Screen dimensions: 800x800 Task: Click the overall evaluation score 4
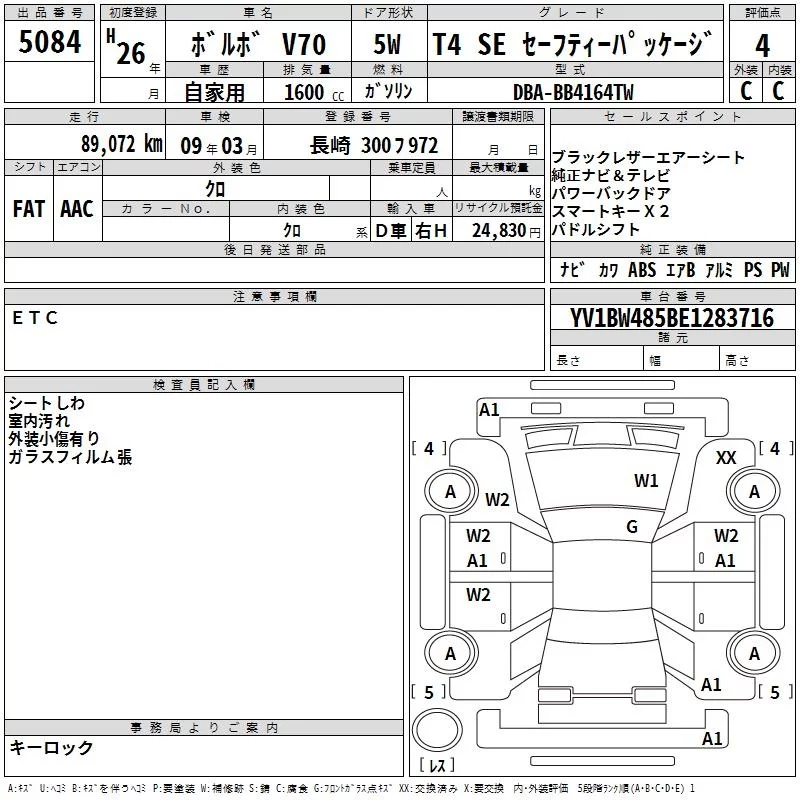click(762, 45)
